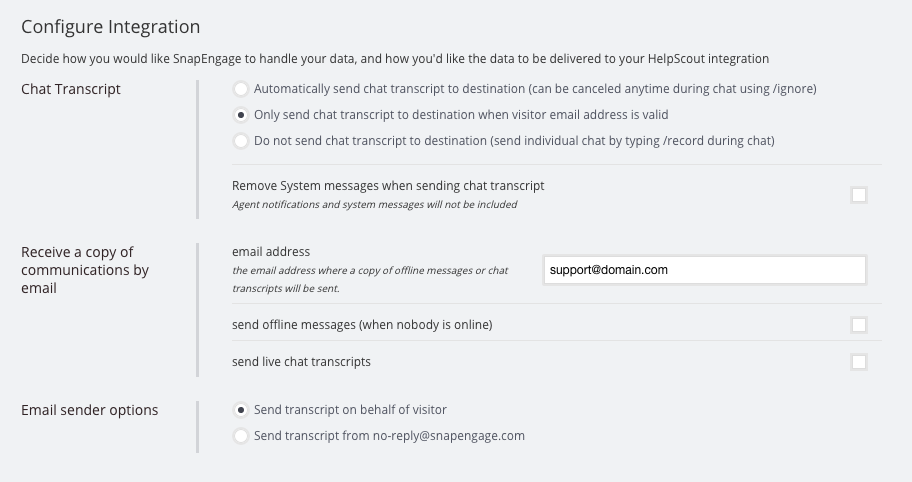Click "Receive a copy of communications by email" label
Viewport: 912px width, 482px height.
click(85, 270)
